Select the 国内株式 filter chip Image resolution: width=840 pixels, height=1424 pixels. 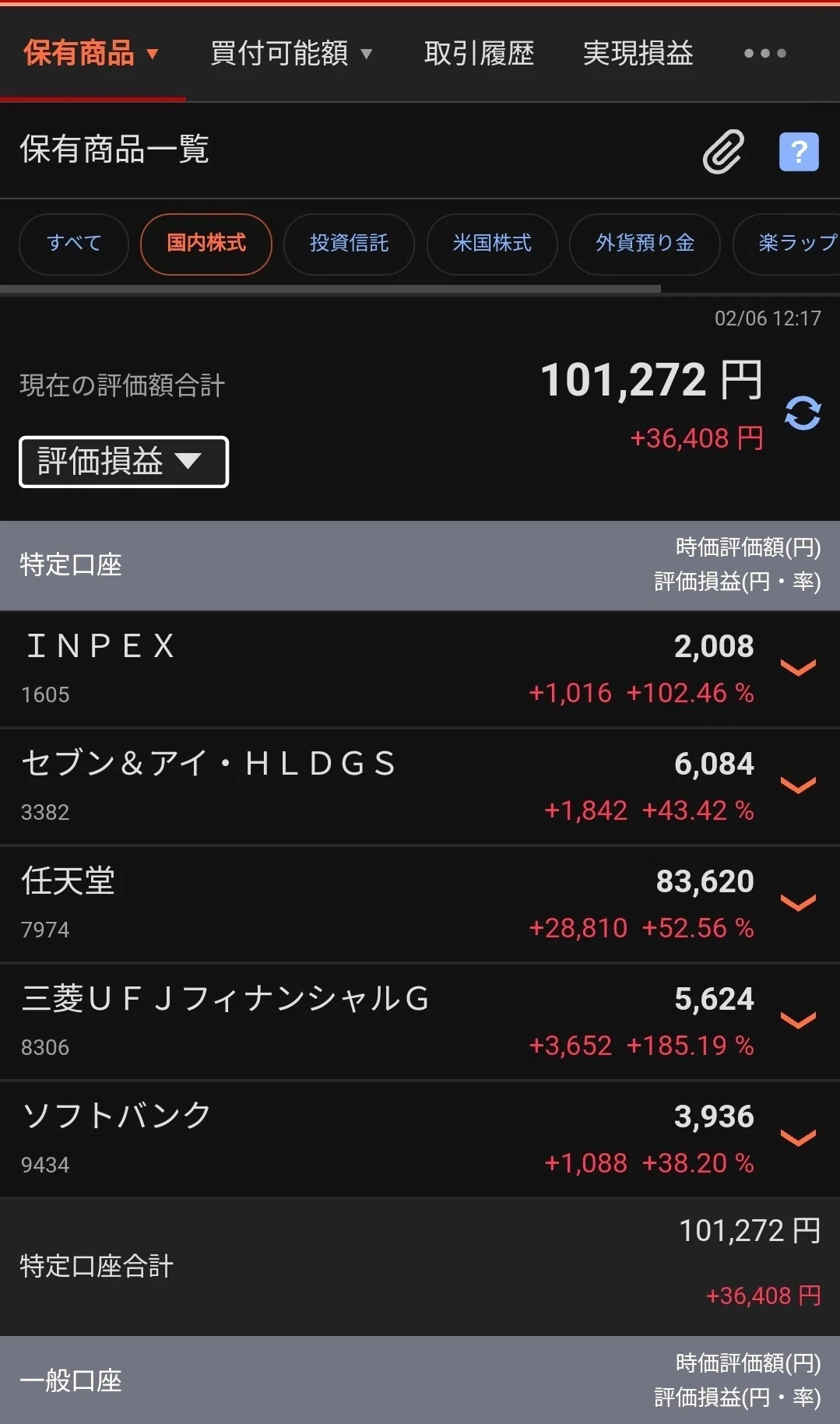pos(206,244)
